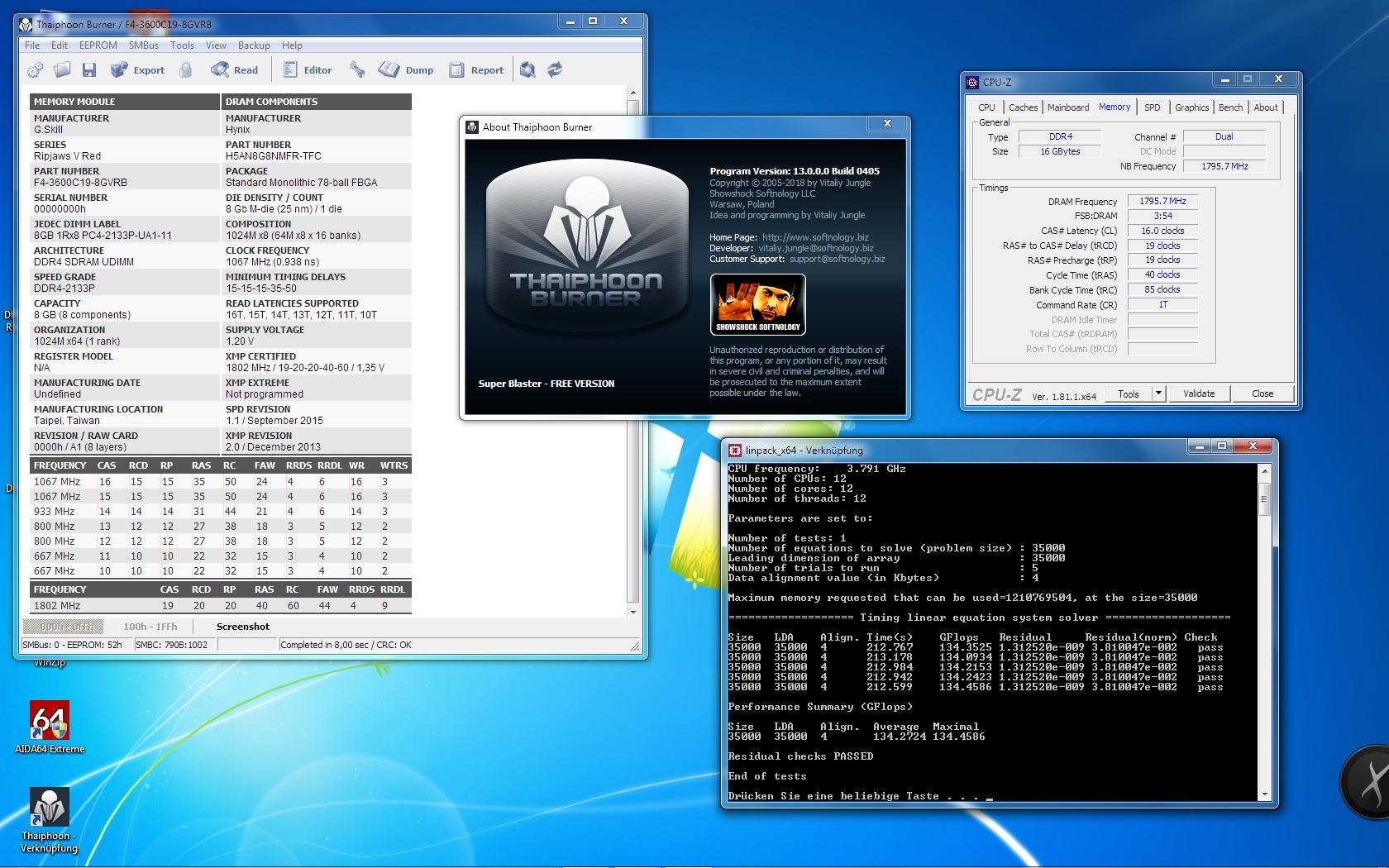This screenshot has width=1389, height=868.
Task: Click the 'F4-3600C19-8GVRB' part number text
Action: [80, 182]
